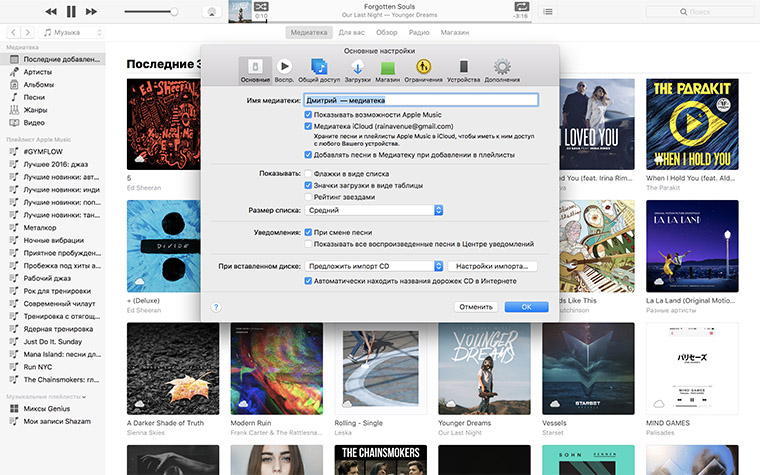This screenshot has width=760, height=475.
Task: Open the Modern Ruin album cover
Action: 277,368
